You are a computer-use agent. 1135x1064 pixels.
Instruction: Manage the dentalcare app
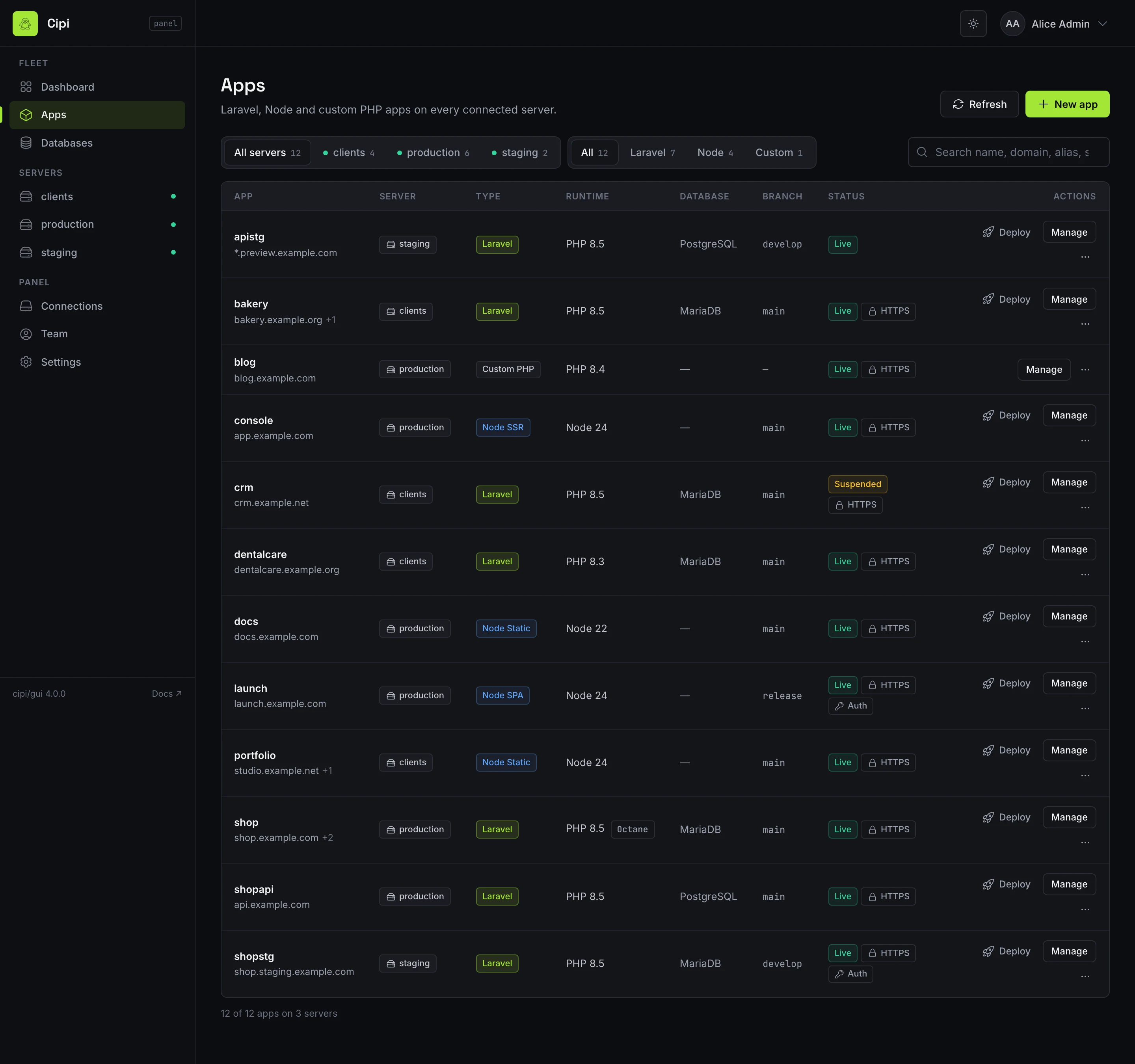coord(1069,549)
